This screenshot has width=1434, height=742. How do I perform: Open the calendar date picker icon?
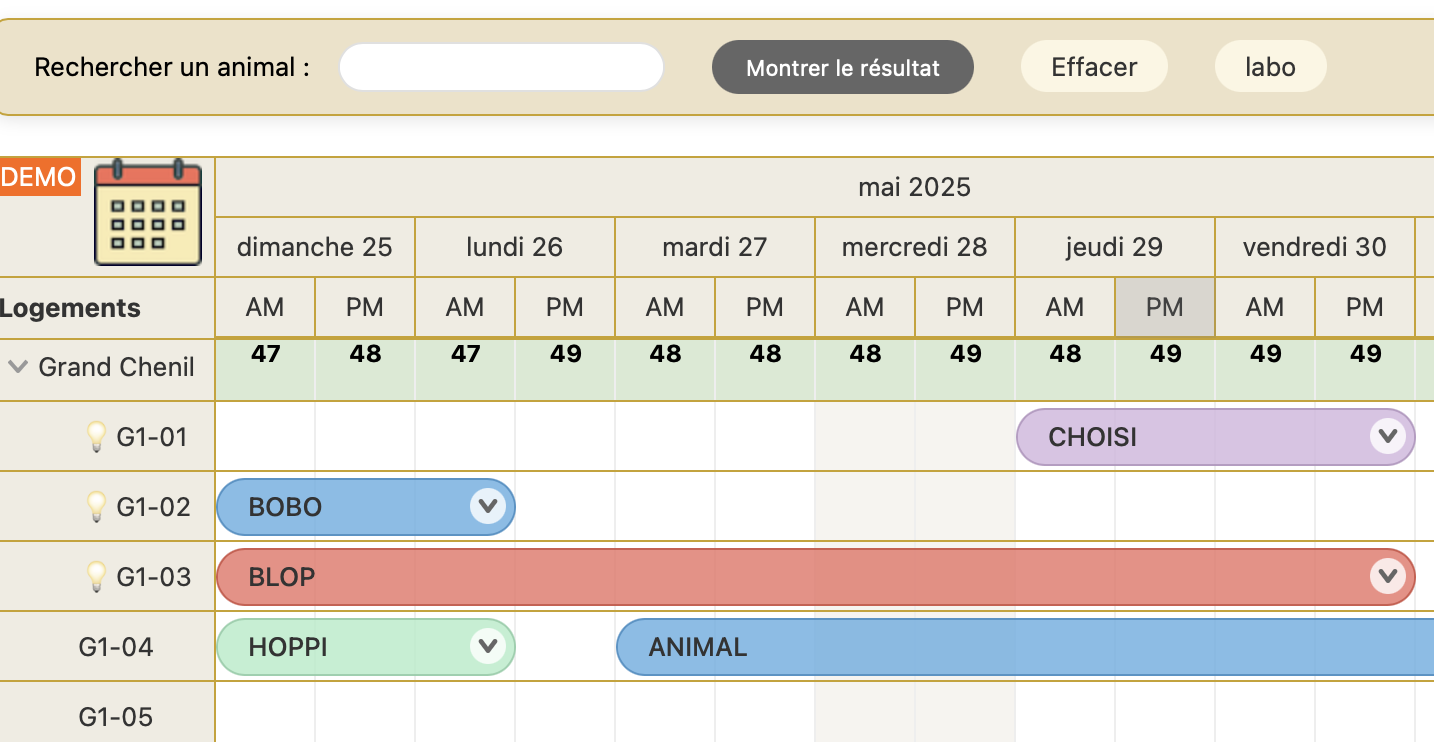[148, 212]
